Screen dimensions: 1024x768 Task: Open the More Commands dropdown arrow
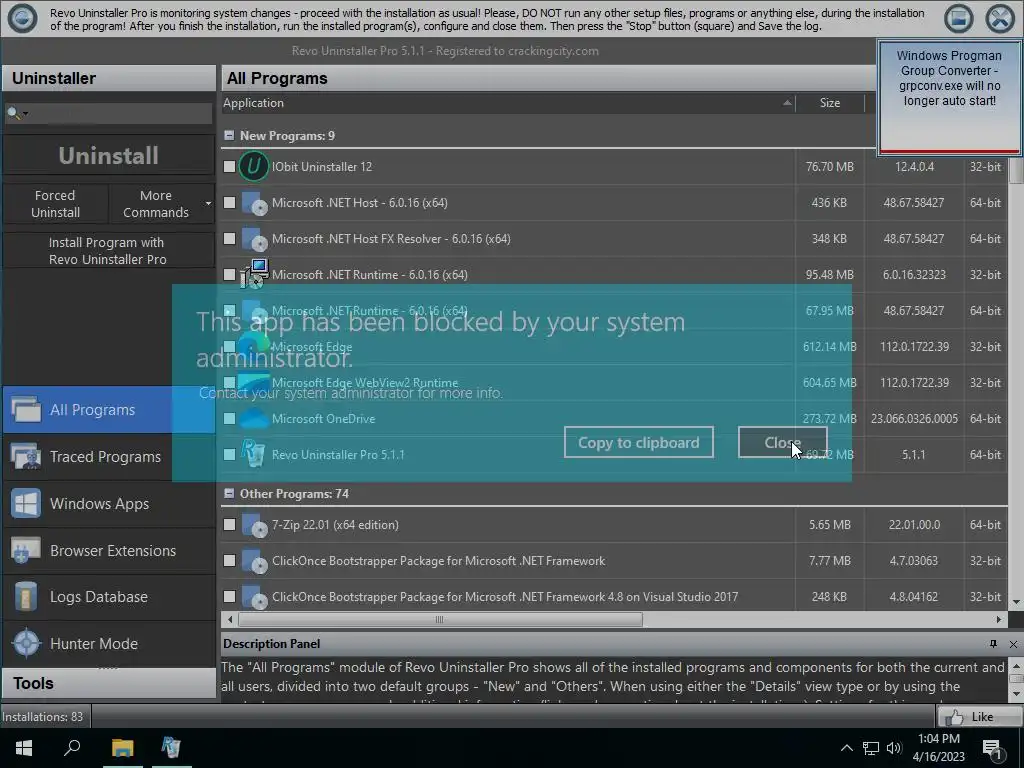[208, 204]
